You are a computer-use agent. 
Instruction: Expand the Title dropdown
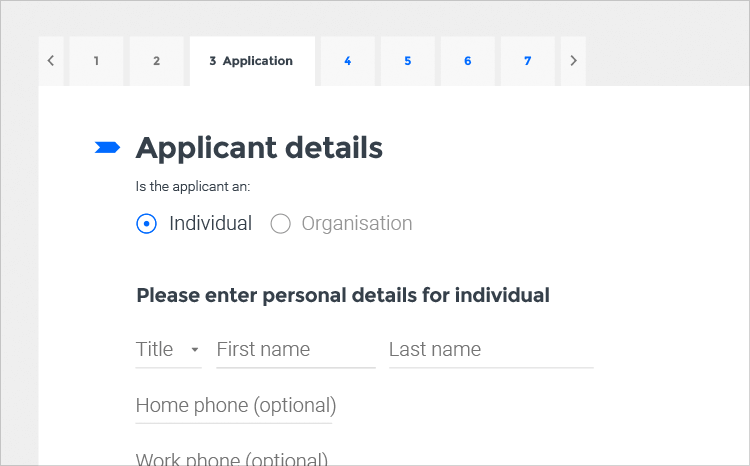(x=168, y=350)
